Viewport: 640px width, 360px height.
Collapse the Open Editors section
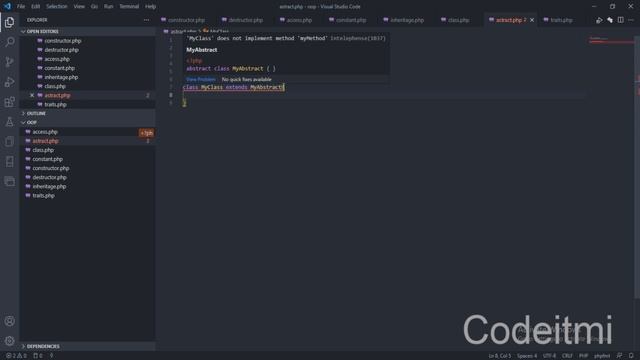(x=42, y=31)
